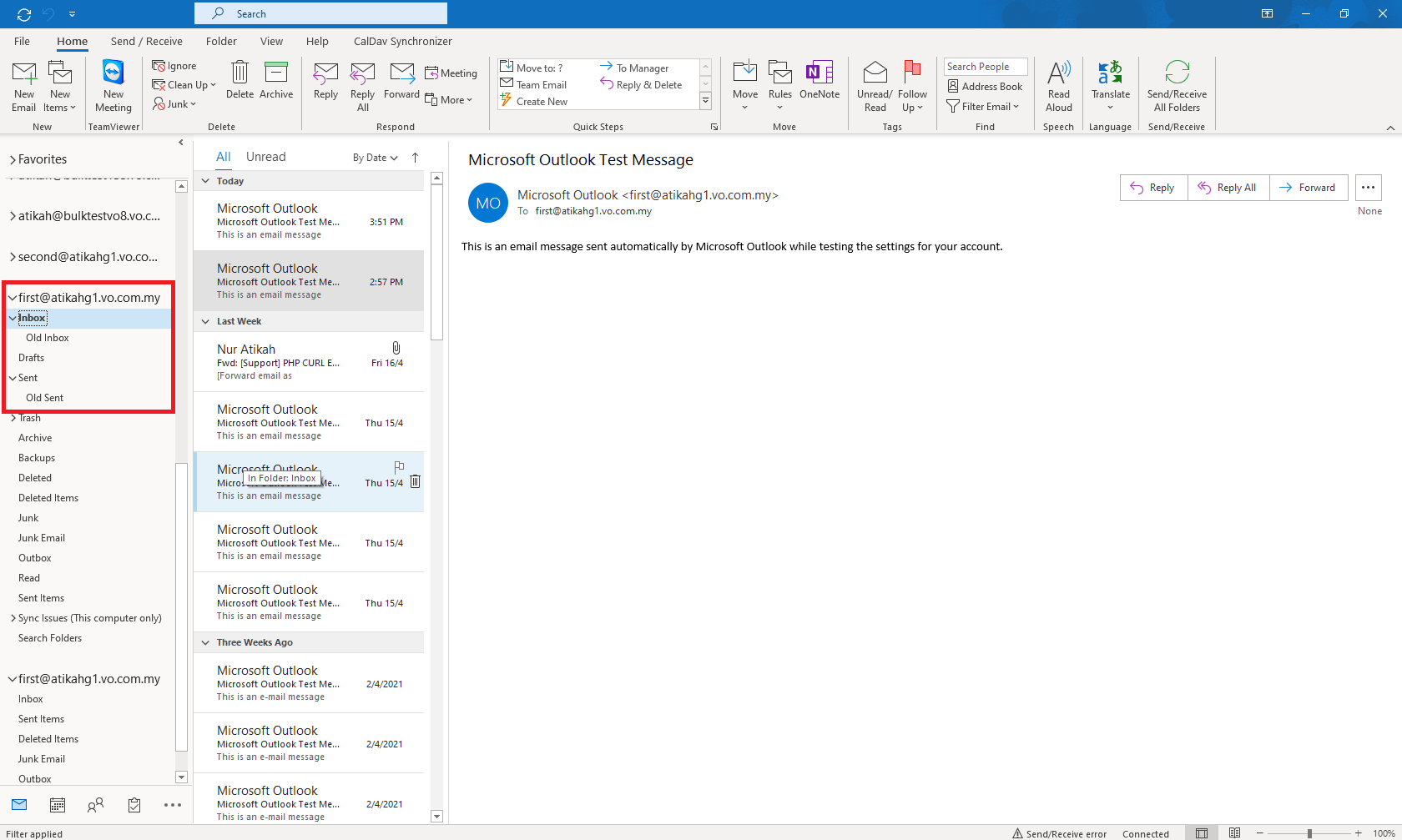This screenshot has width=1402, height=840.
Task: Click Forward button in reading pane
Action: (1307, 188)
